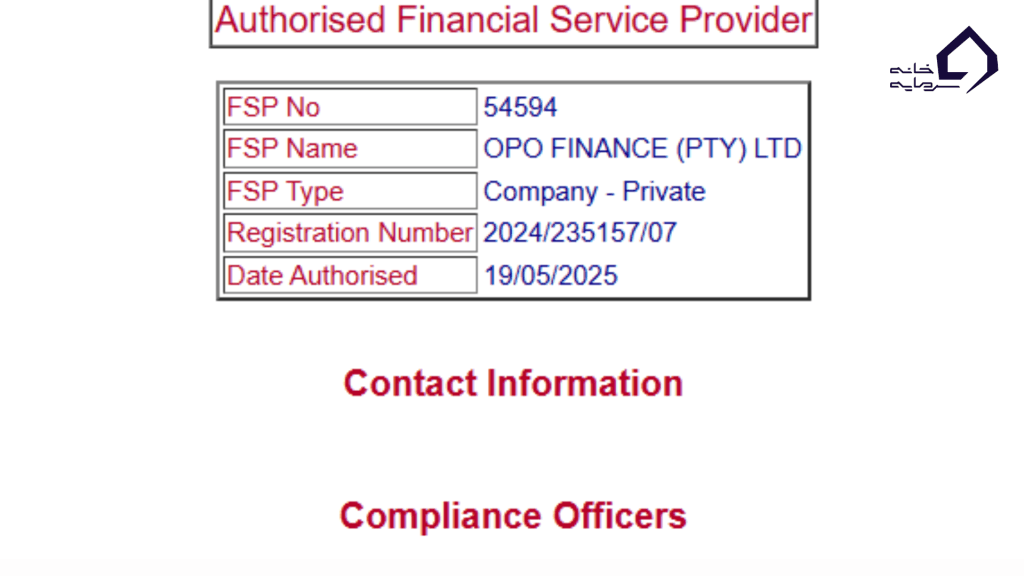The height and width of the screenshot is (576, 1024).
Task: Select the 'Date Authorised' label cell
Action: pyautogui.click(x=350, y=275)
